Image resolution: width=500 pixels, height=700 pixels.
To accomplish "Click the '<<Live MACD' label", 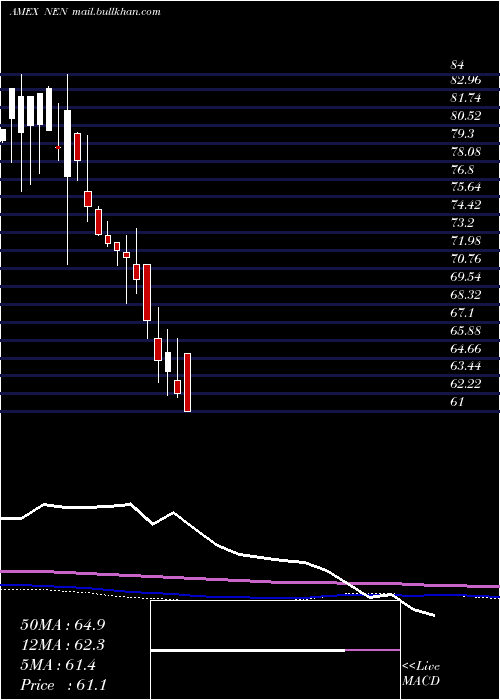I will pos(421,674).
